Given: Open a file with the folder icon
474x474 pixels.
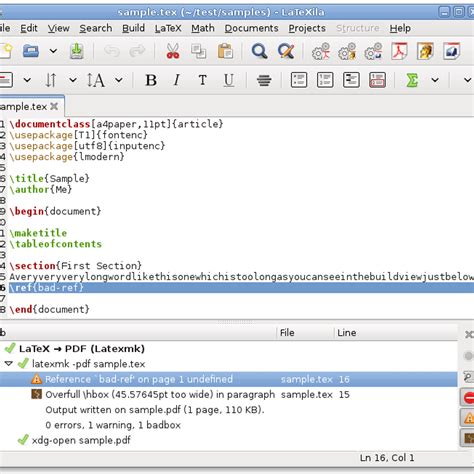Looking at the screenshot, I should pos(31,51).
